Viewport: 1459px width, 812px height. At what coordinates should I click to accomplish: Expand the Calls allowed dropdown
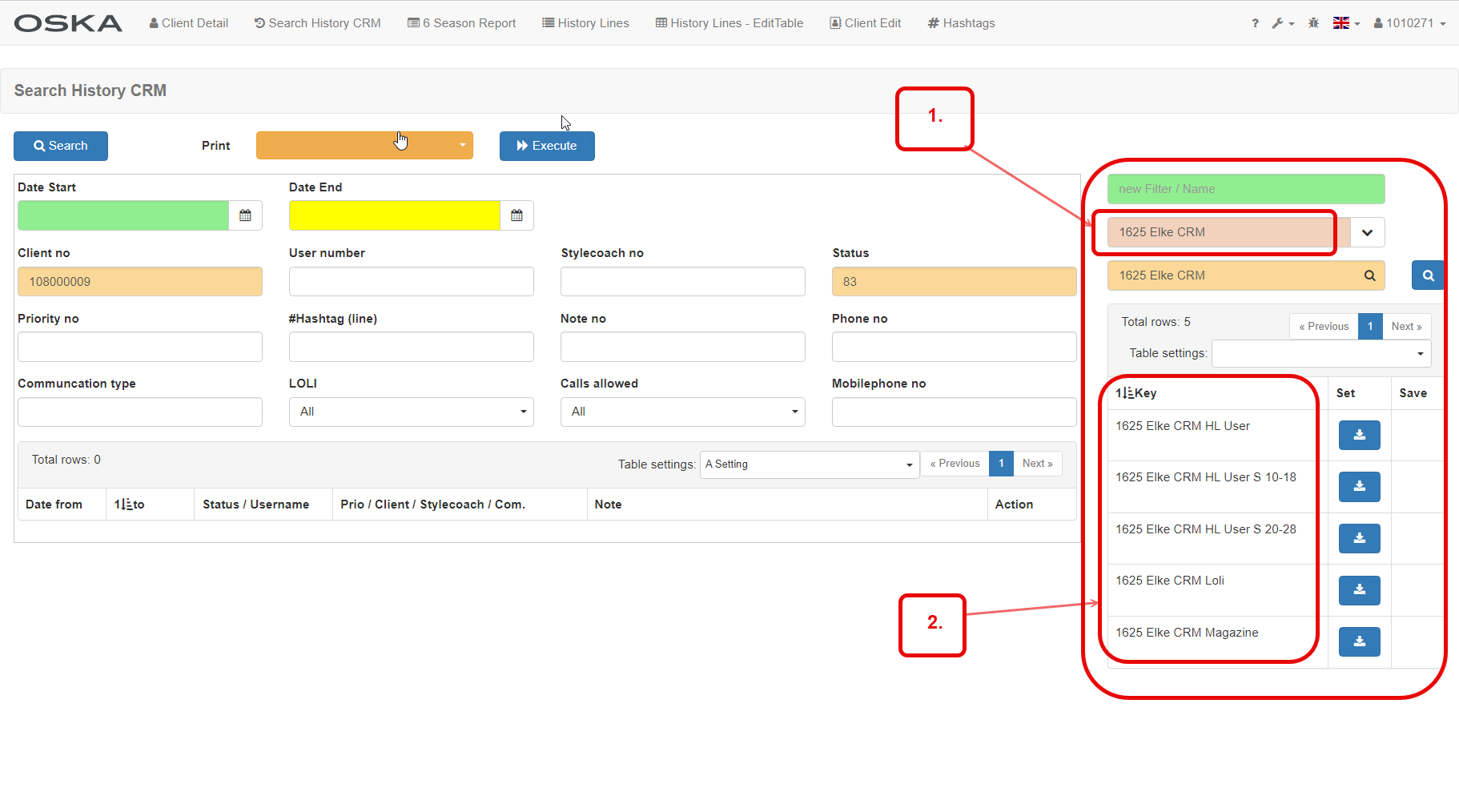click(683, 412)
